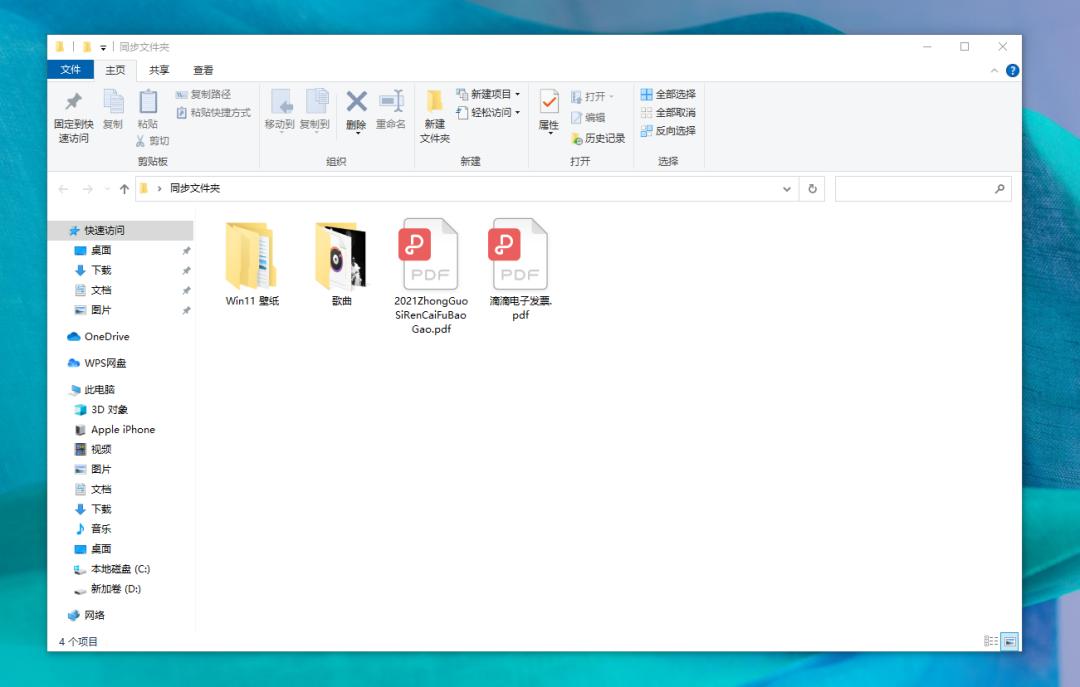Click 全部选择 to select all items

(x=668, y=94)
